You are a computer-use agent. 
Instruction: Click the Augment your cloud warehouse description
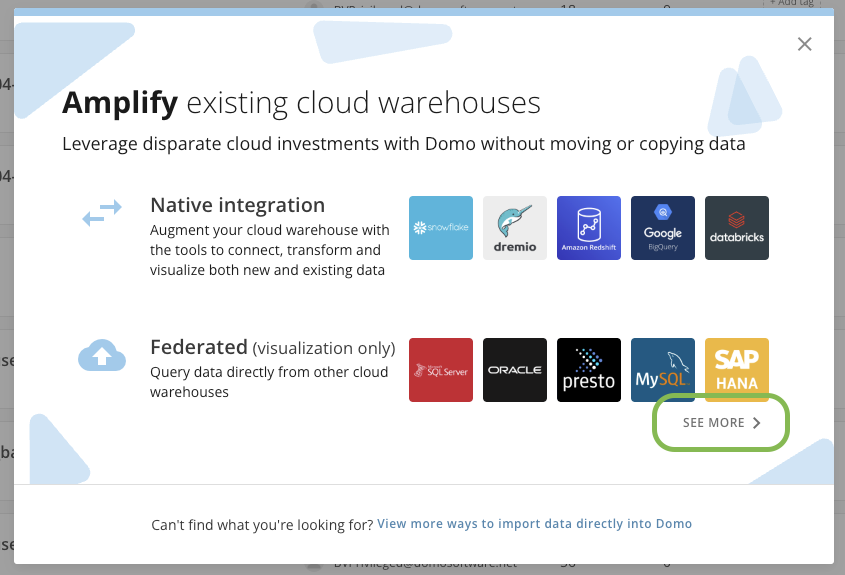(x=269, y=250)
